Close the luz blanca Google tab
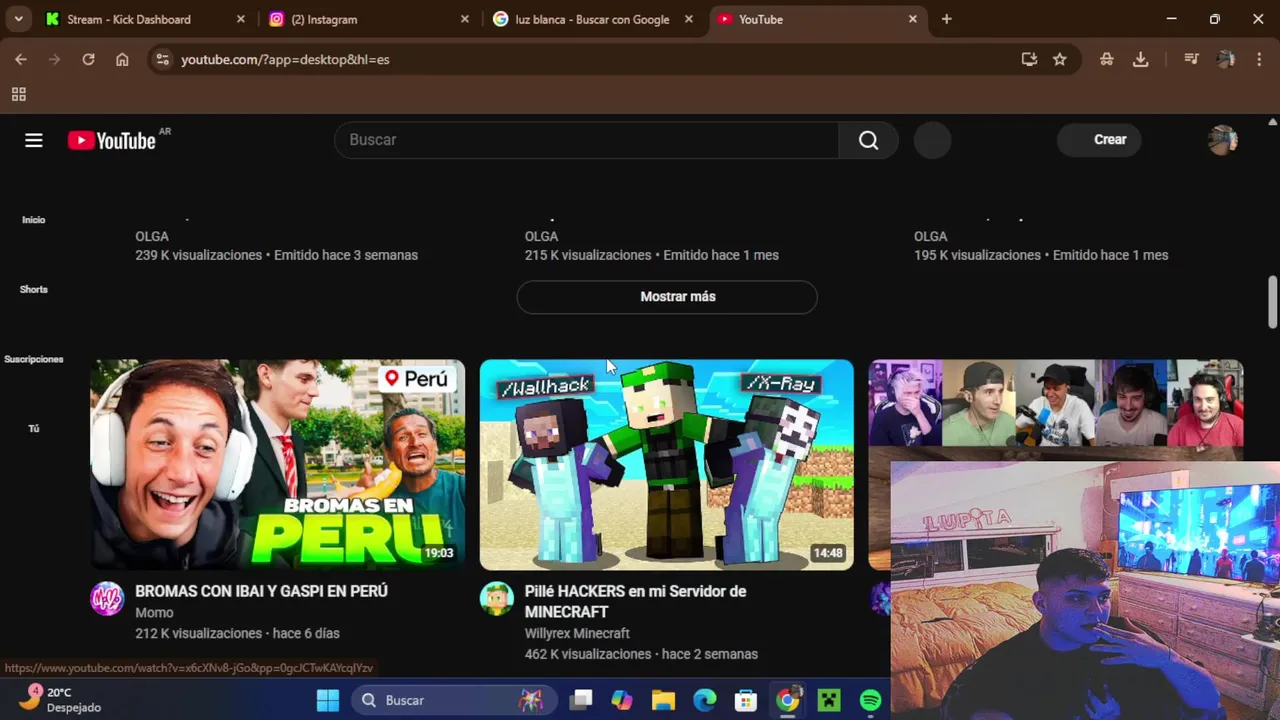Screen dimensions: 1280x720 (x=688, y=19)
